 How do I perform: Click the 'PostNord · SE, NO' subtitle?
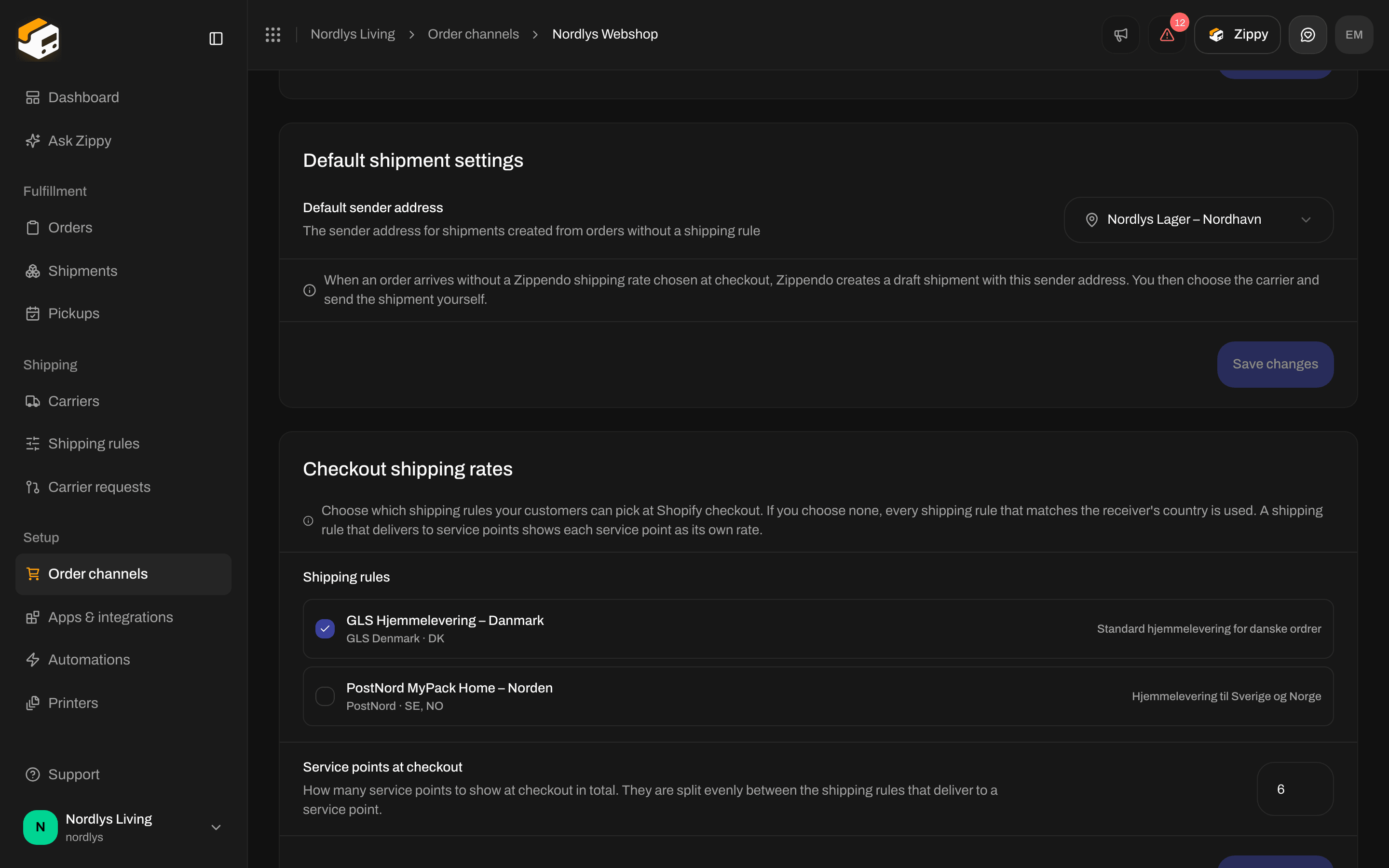coord(395,706)
